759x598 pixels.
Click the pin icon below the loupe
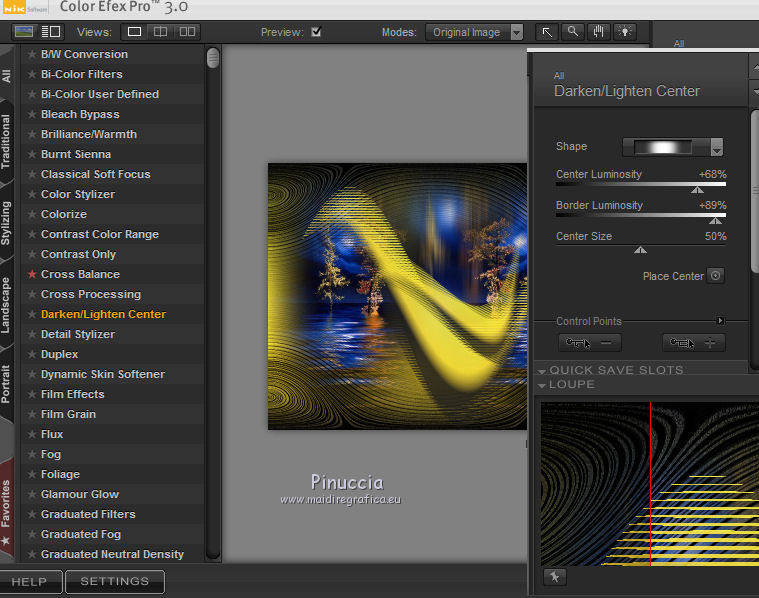click(x=553, y=577)
